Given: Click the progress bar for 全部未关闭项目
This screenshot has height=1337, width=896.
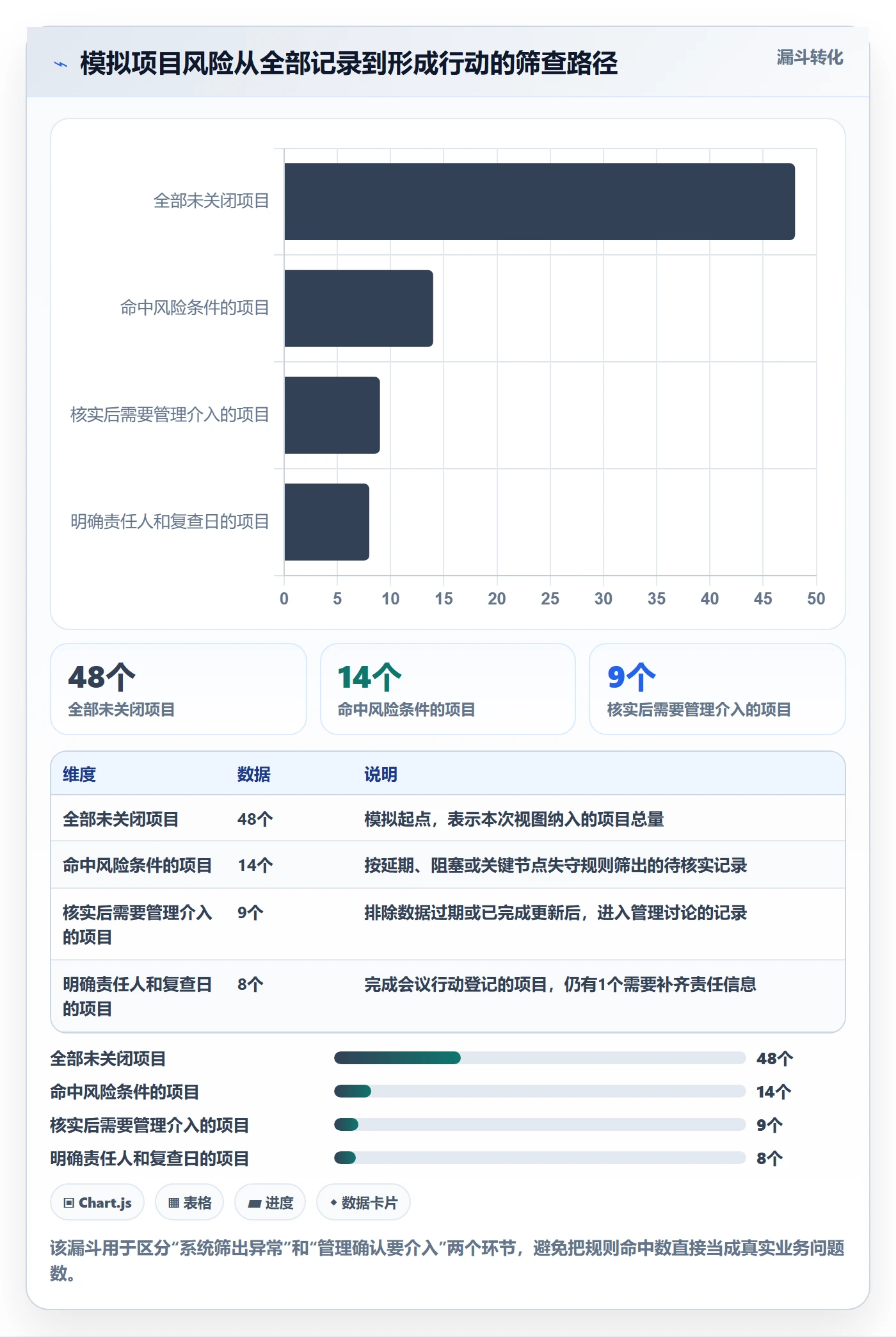Looking at the screenshot, I should click(540, 1058).
